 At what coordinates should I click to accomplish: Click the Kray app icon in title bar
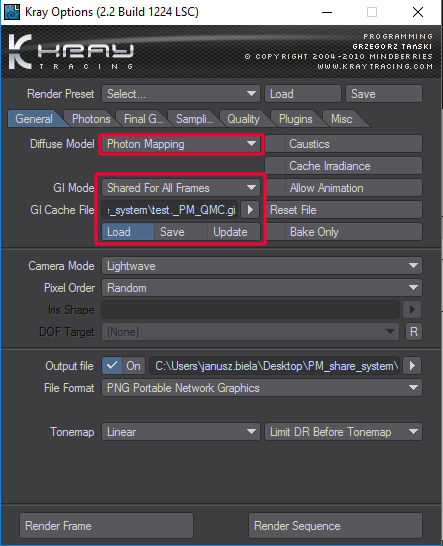click(x=12, y=12)
